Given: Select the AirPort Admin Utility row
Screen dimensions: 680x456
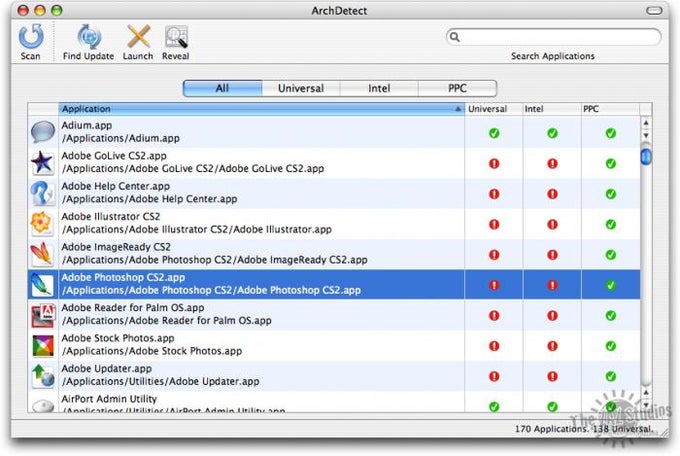Looking at the screenshot, I should [334, 402].
